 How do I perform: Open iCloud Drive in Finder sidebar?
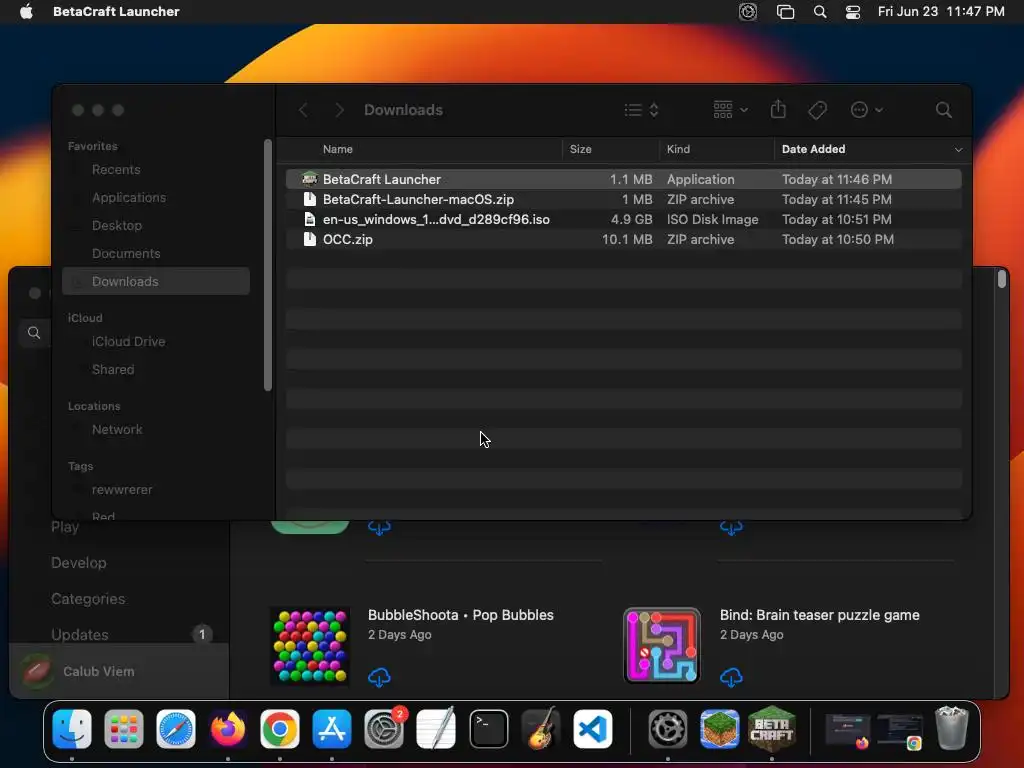129,342
